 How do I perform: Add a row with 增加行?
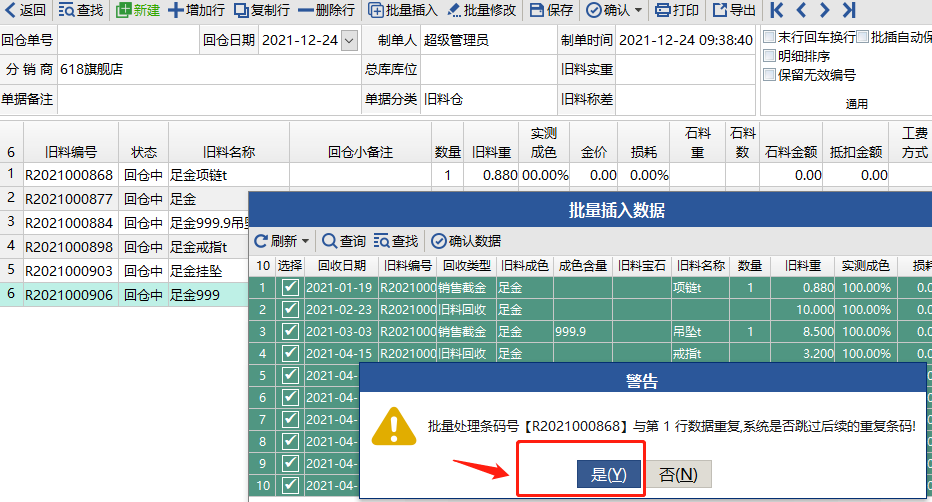pos(196,10)
